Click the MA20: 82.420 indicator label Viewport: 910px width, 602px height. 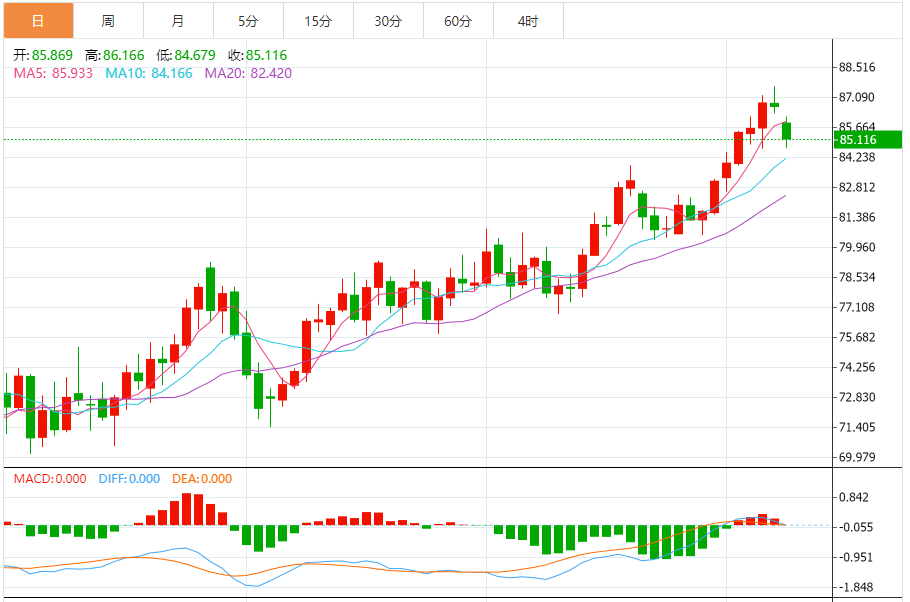coord(248,73)
